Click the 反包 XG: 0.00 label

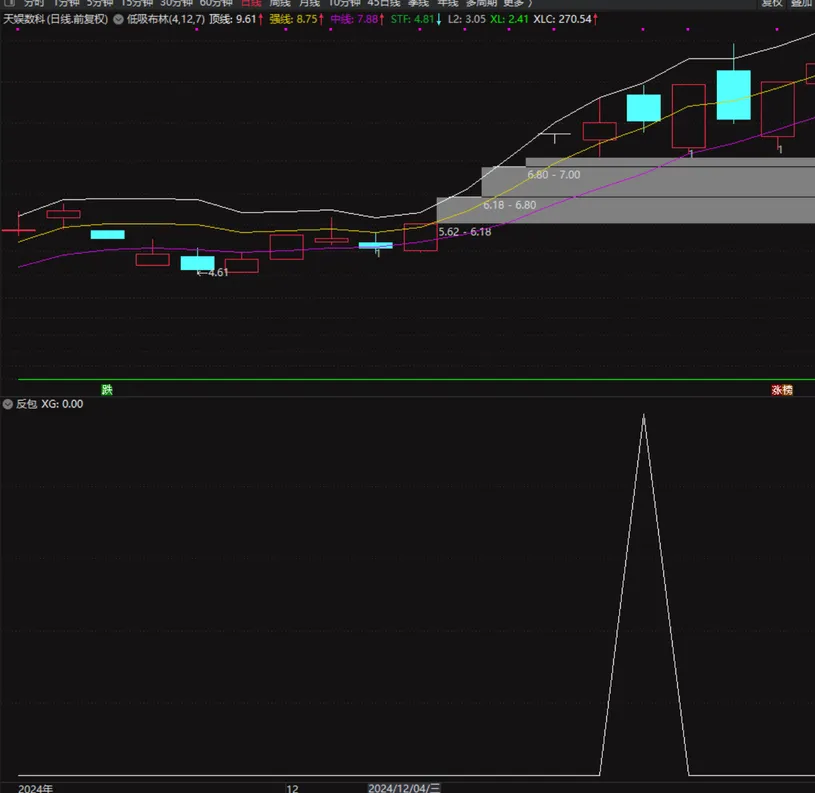(x=49, y=404)
